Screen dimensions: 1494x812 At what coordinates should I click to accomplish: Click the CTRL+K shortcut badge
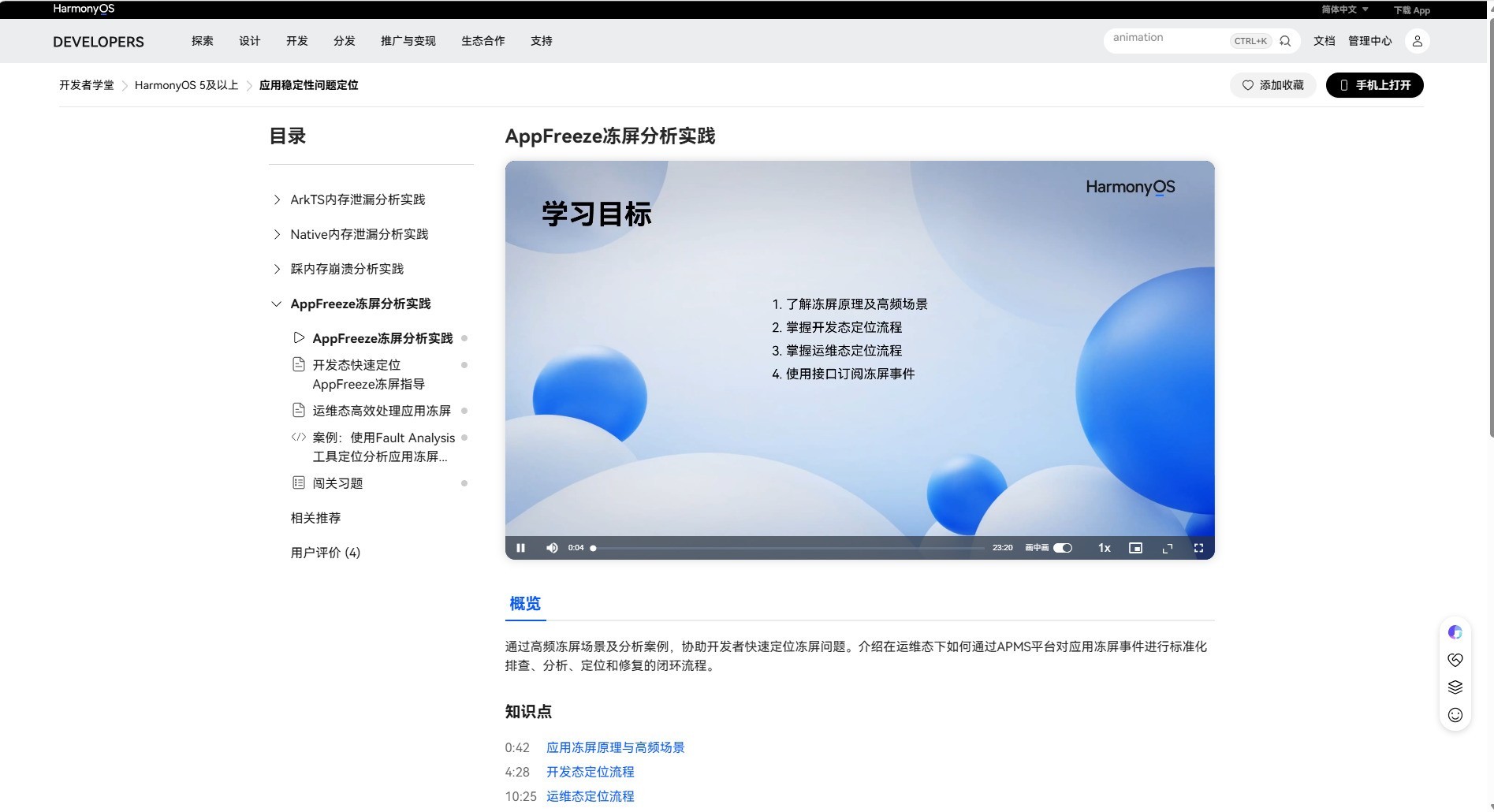coord(1250,41)
